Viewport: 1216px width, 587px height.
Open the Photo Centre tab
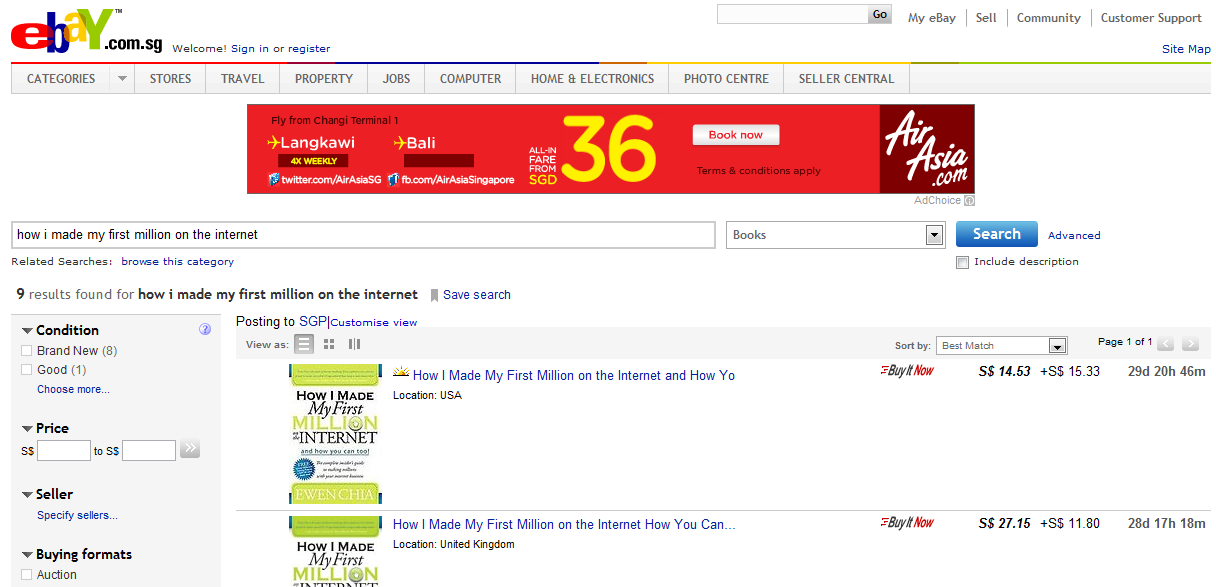coord(726,79)
